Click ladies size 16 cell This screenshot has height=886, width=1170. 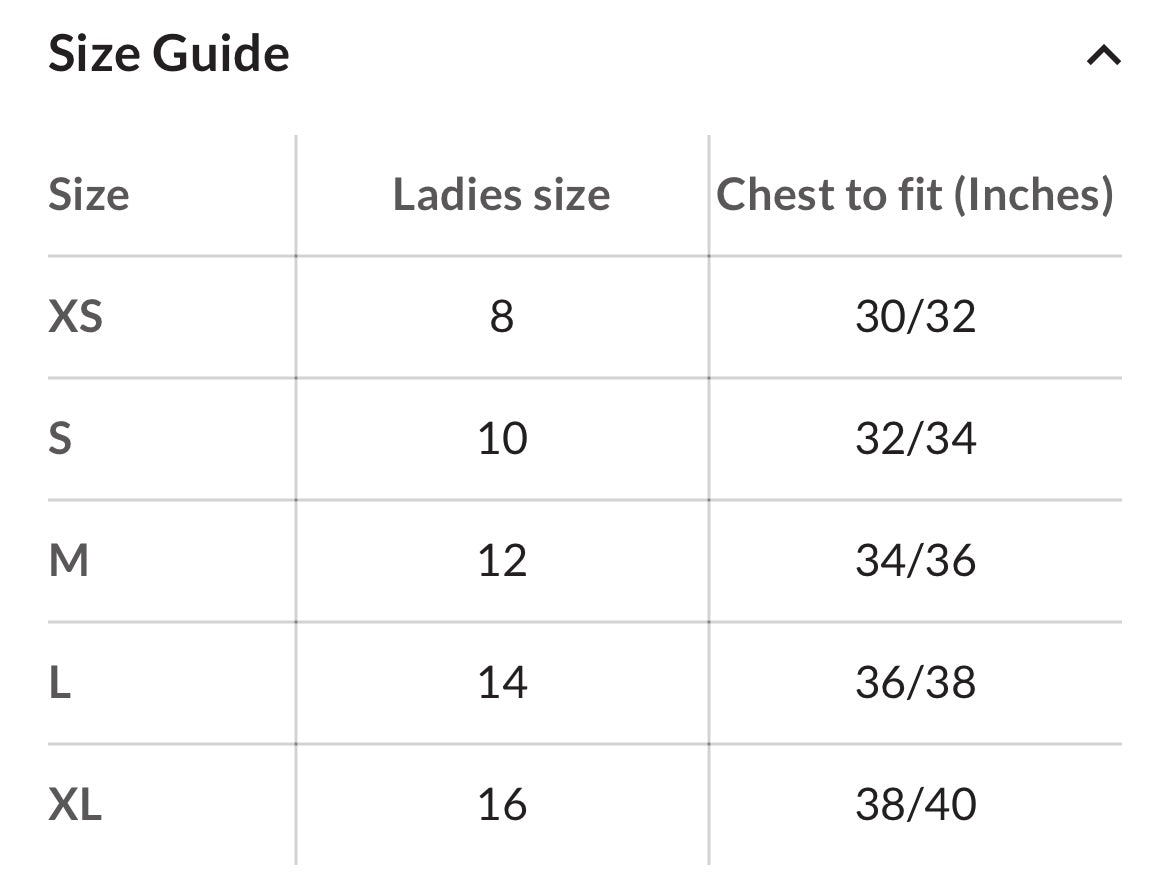501,805
